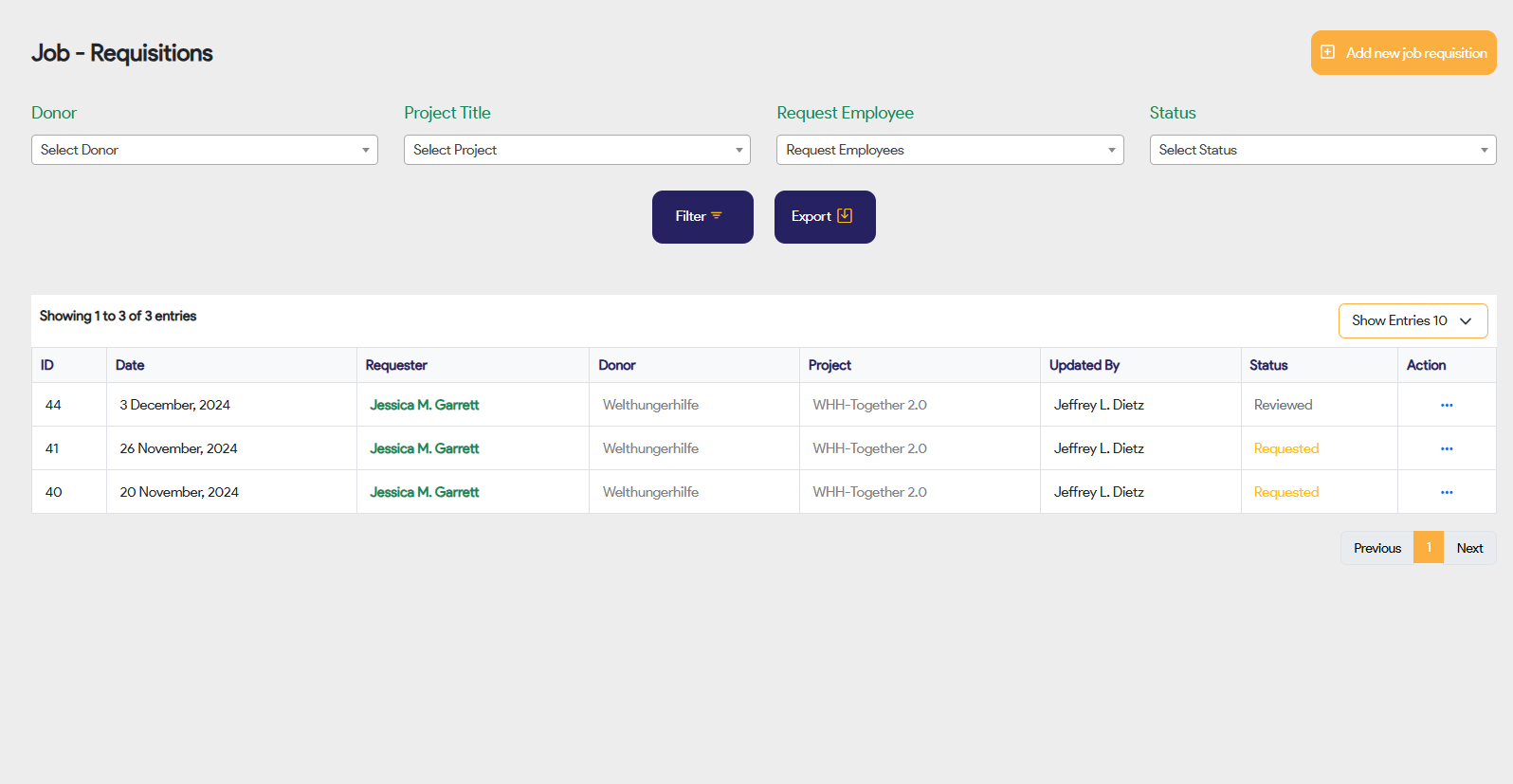The width and height of the screenshot is (1513, 784).
Task: Add a new job requisition
Action: point(1403,53)
